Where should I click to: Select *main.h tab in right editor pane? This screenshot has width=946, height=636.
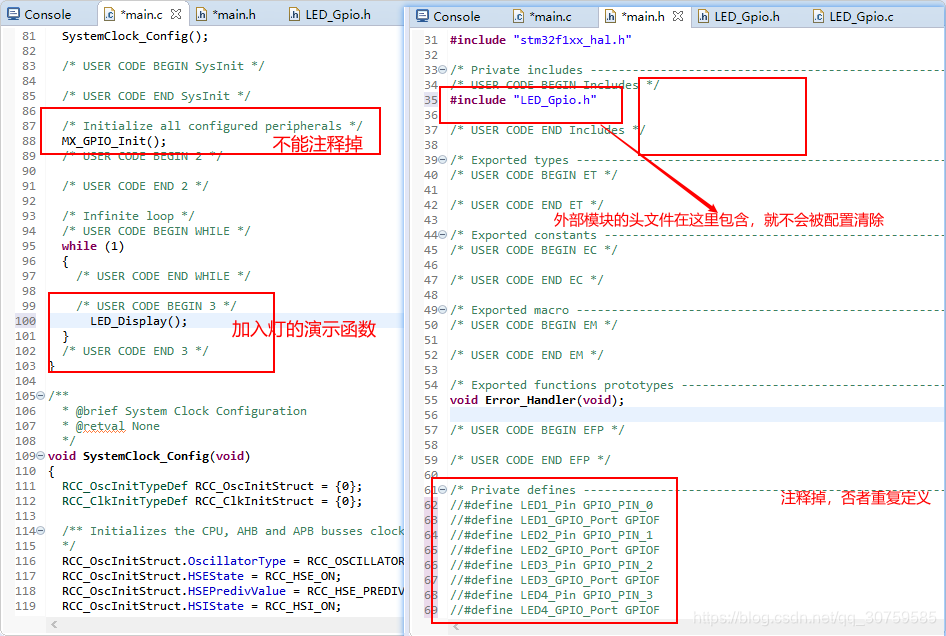point(643,16)
